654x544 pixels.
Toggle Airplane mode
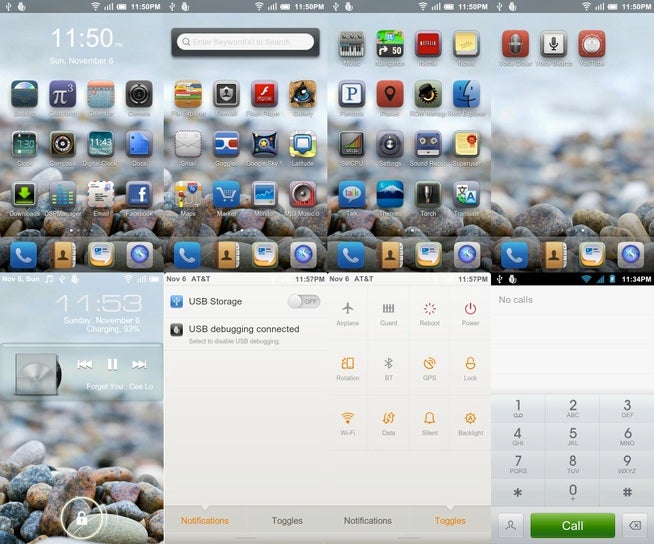[x=347, y=314]
